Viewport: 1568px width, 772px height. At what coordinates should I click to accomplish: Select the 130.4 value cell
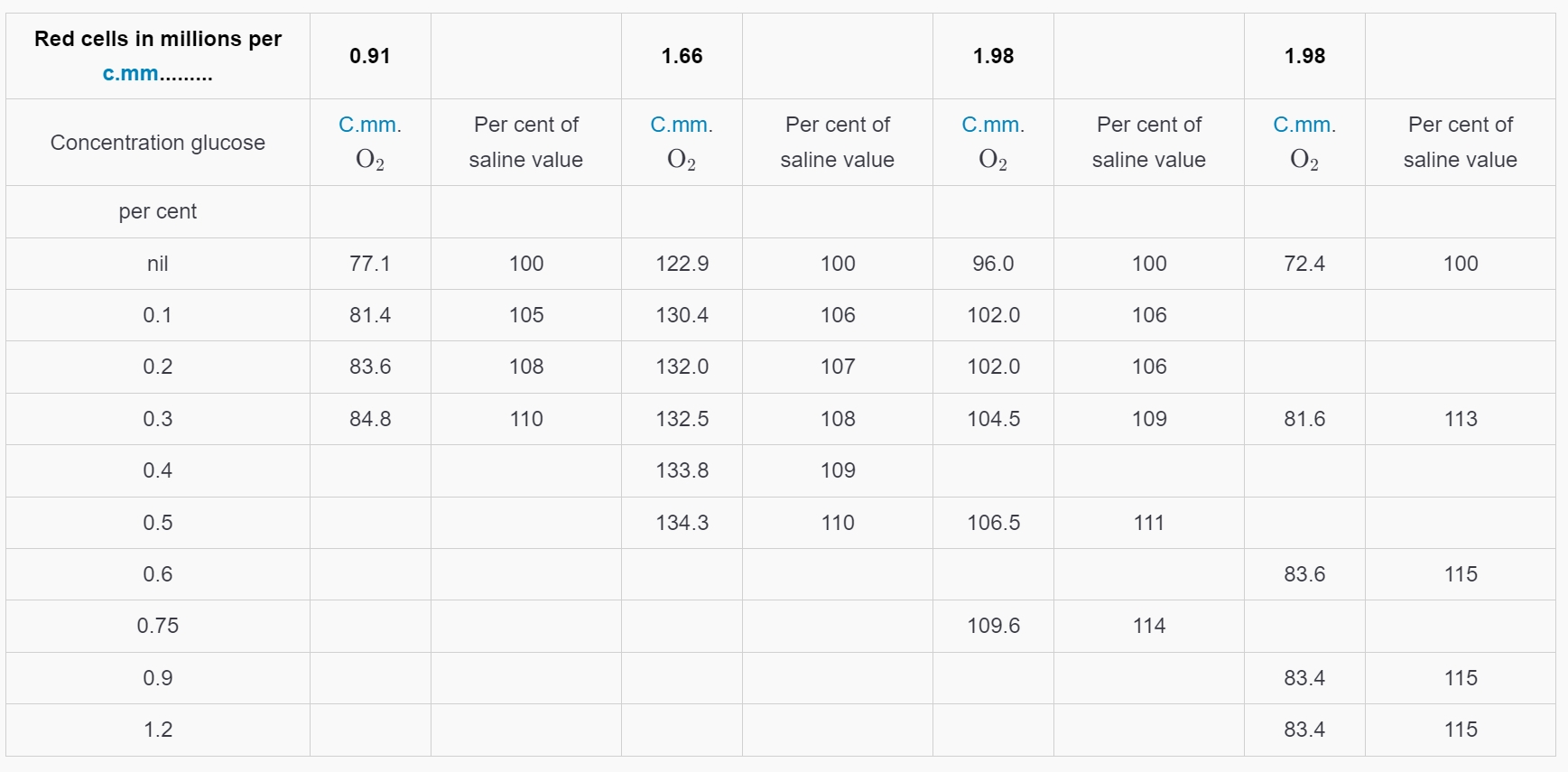(682, 315)
